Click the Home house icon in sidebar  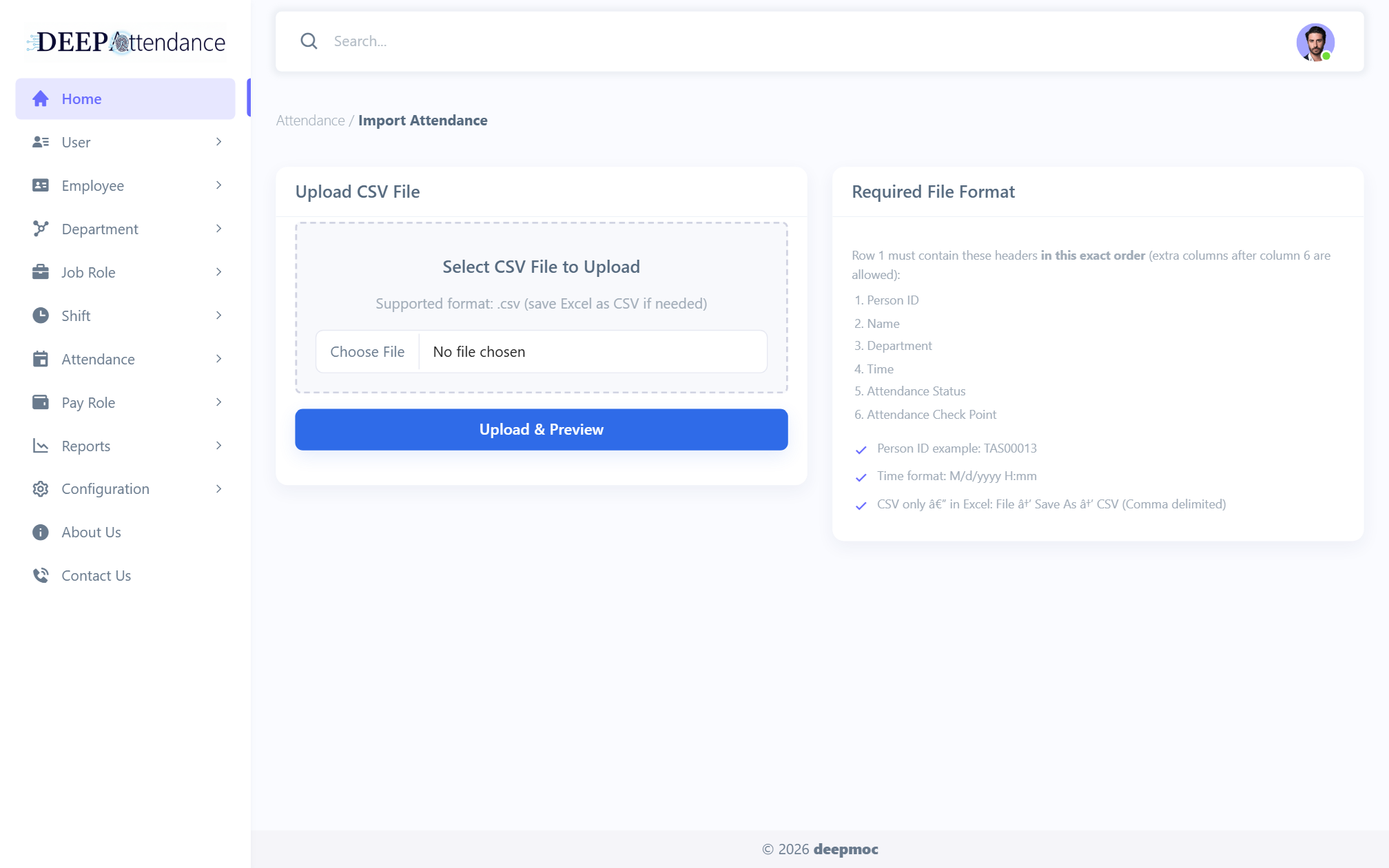41,99
